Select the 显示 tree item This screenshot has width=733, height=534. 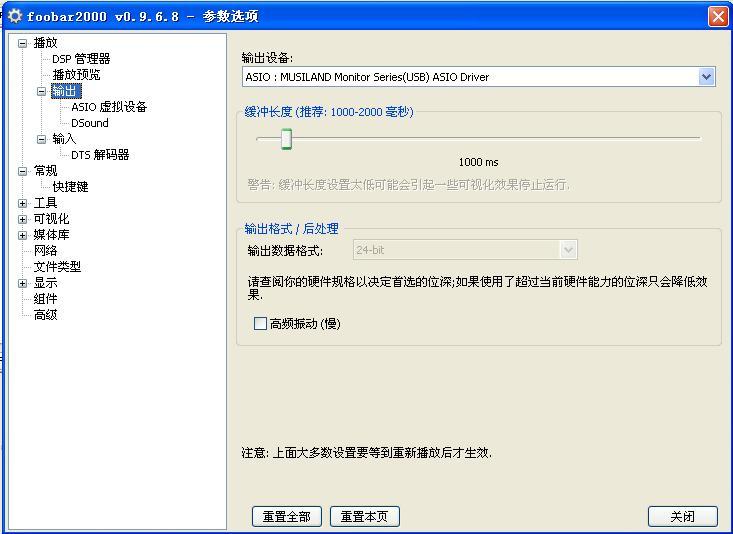click(x=45, y=282)
